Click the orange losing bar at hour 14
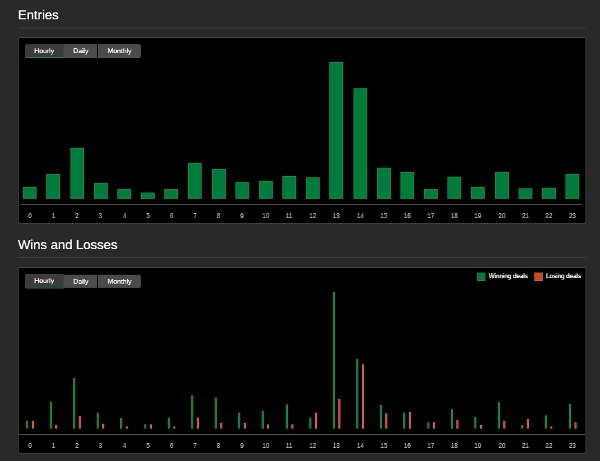Image resolution: width=600 pixels, height=461 pixels. (x=362, y=396)
